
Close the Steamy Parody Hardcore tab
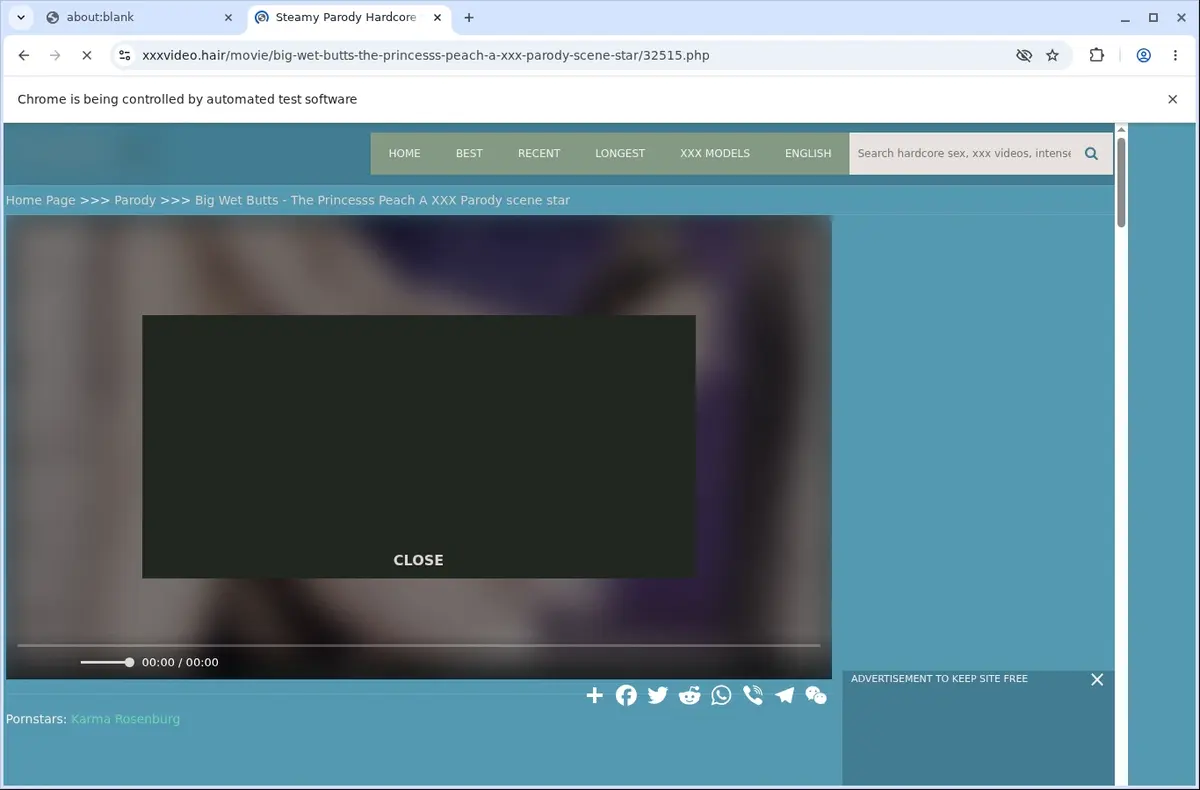coord(436,17)
